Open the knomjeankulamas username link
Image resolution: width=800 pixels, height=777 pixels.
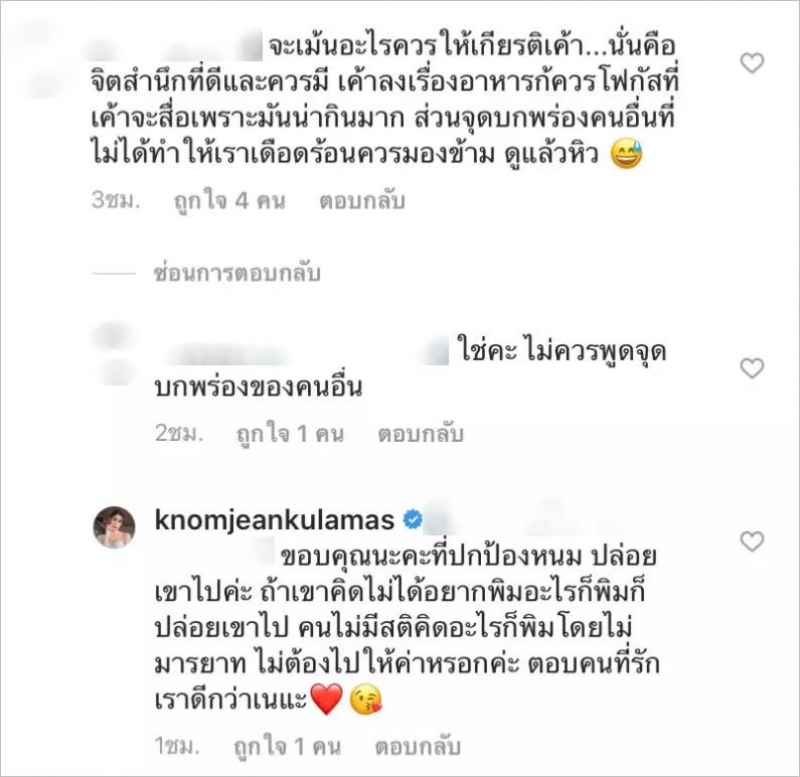[274, 520]
